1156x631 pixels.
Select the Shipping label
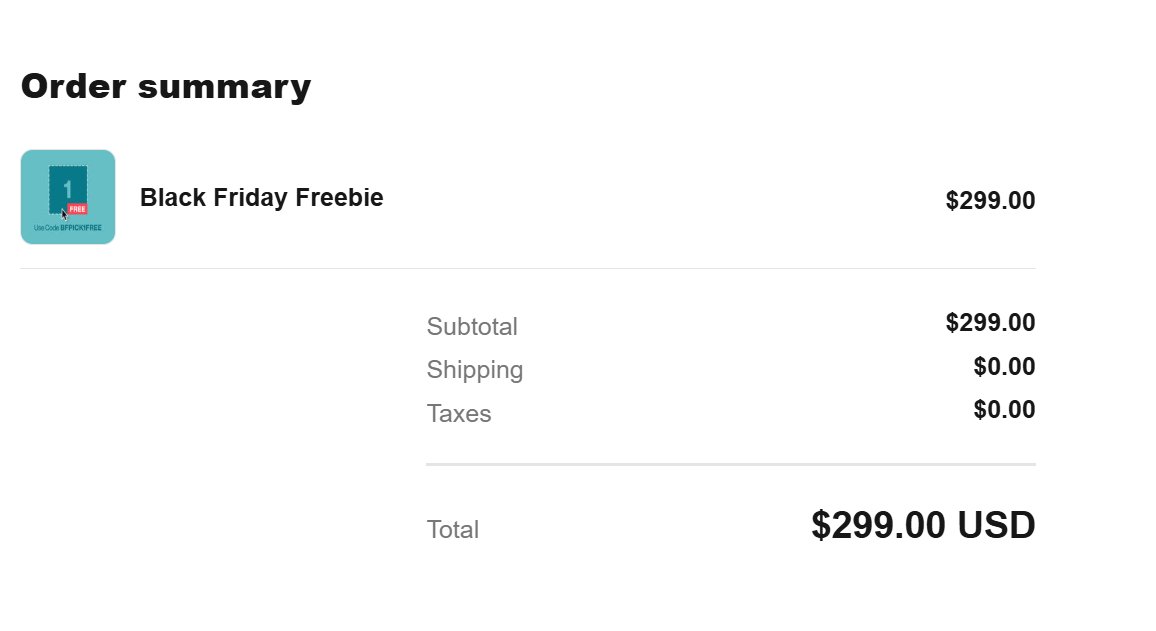[475, 370]
